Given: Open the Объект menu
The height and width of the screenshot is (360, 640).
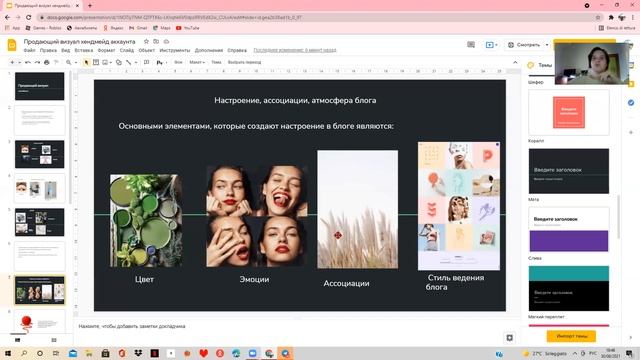Looking at the screenshot, I should 147,50.
